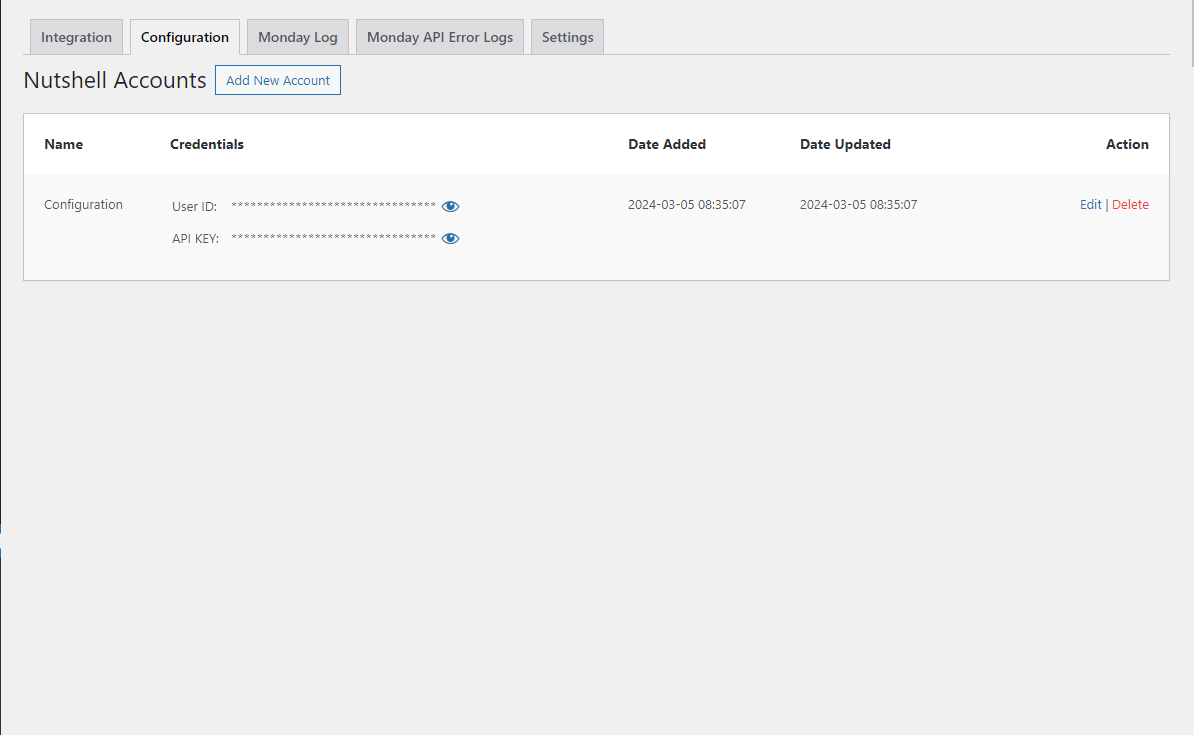Viewport: 1194px width, 735px height.
Task: Click the User ID label
Action: 194,206
